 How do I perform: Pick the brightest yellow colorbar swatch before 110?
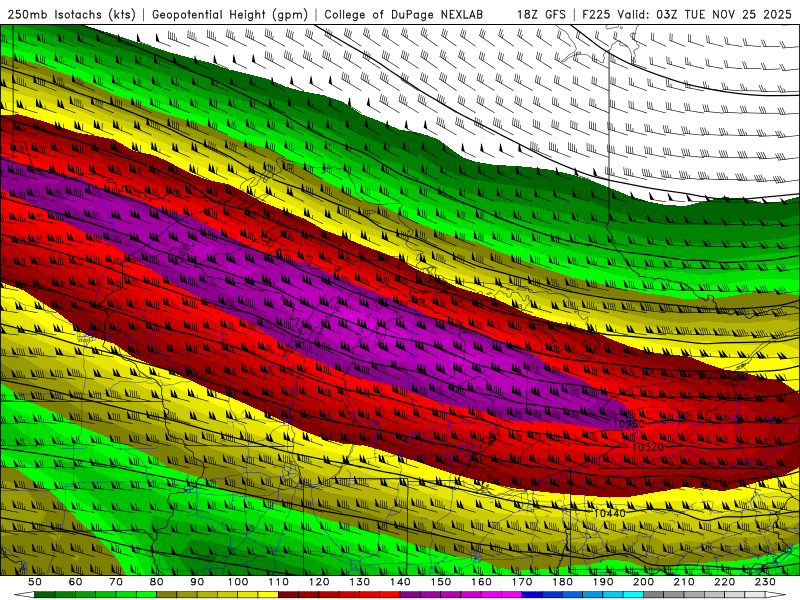click(x=268, y=594)
